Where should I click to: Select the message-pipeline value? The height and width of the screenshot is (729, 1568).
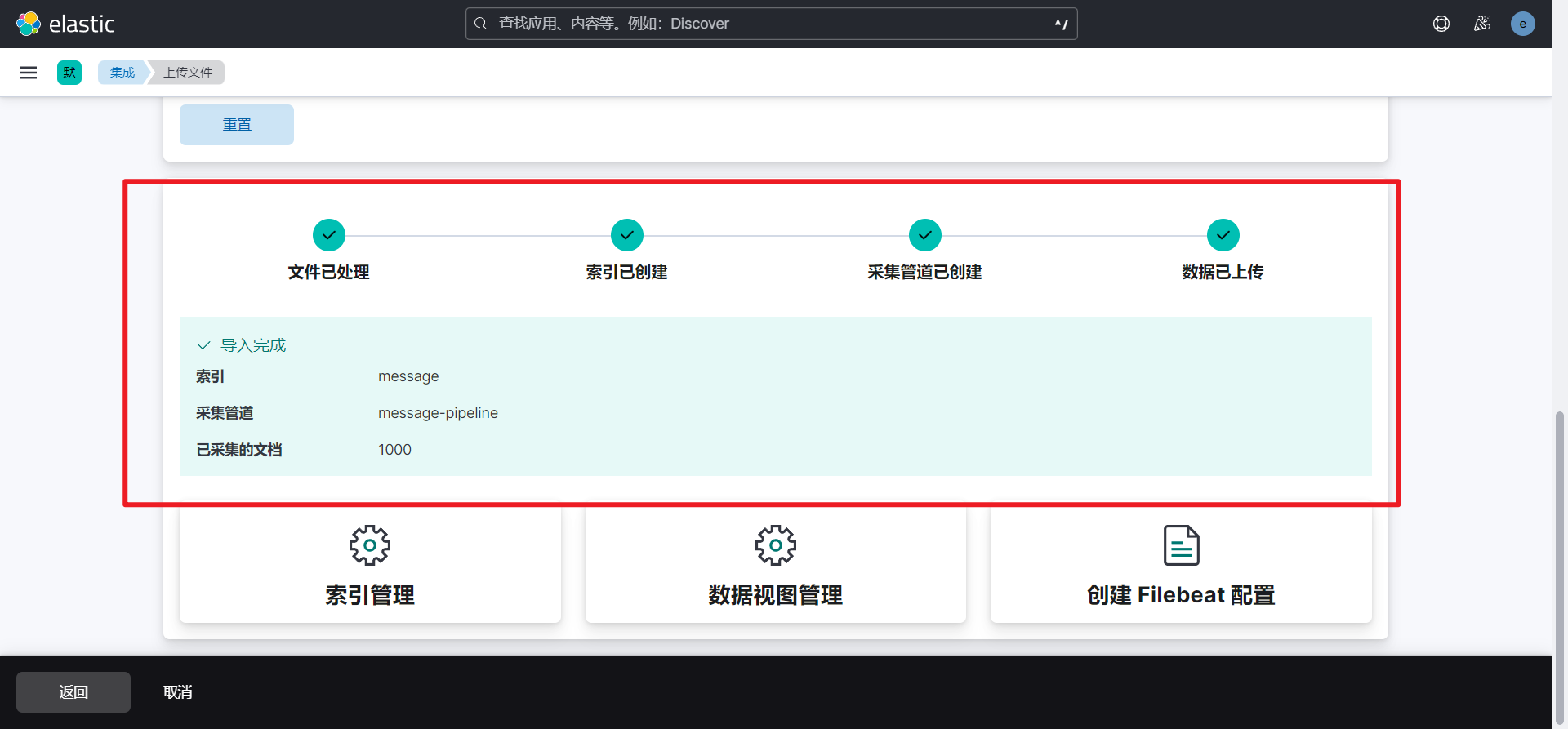click(438, 413)
